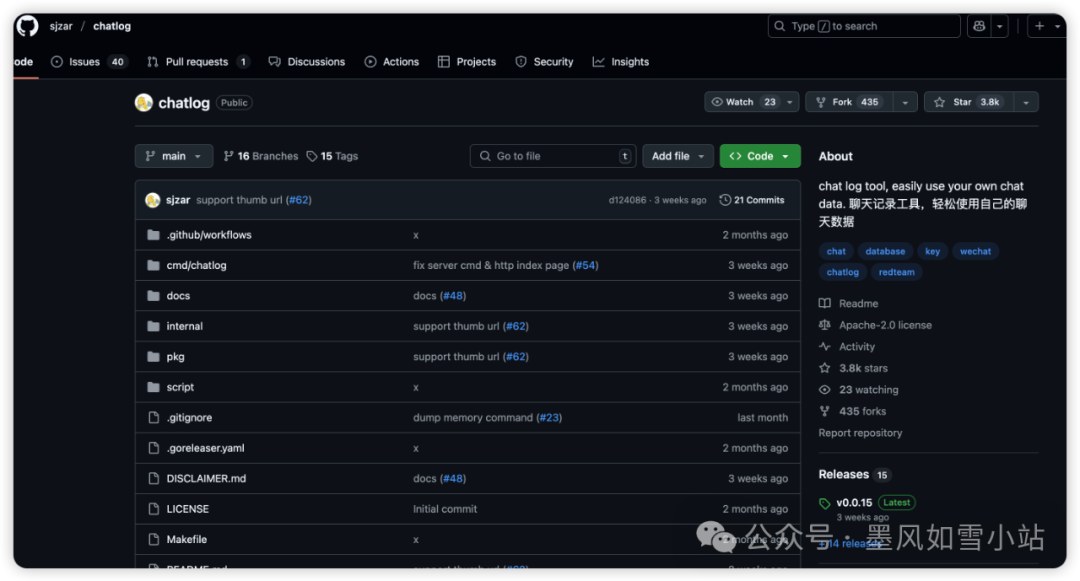1080x581 pixels.
Task: Focus the Go to file field
Action: point(552,156)
